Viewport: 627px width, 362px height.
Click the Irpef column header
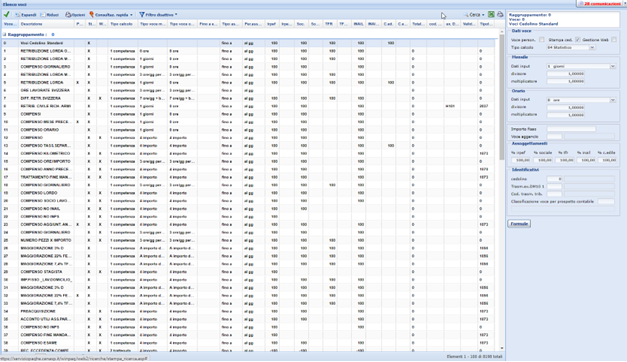272,24
